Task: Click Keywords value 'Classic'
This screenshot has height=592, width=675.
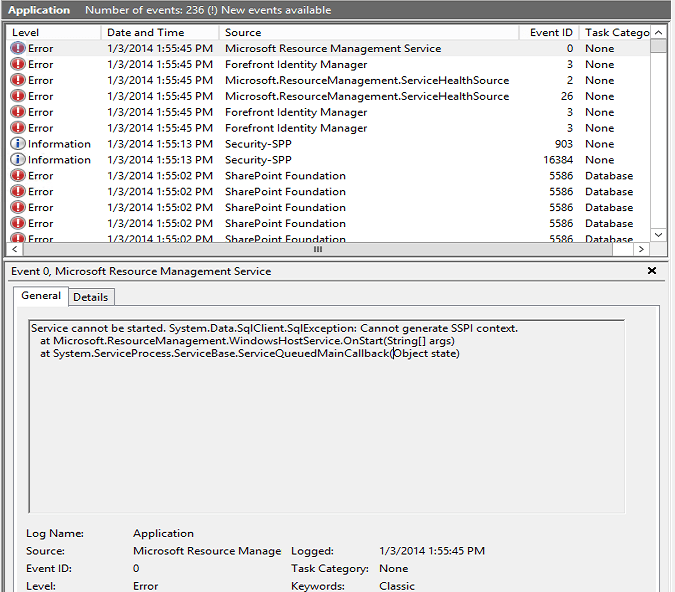Action: (x=397, y=586)
